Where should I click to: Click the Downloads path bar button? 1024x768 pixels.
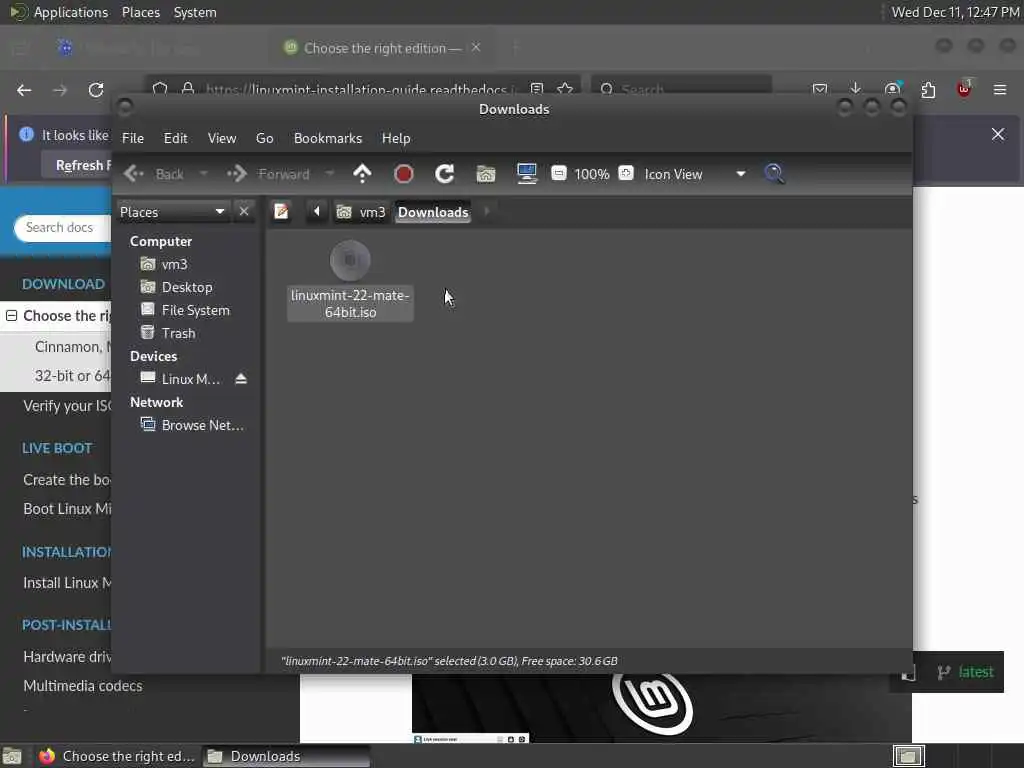(x=433, y=212)
